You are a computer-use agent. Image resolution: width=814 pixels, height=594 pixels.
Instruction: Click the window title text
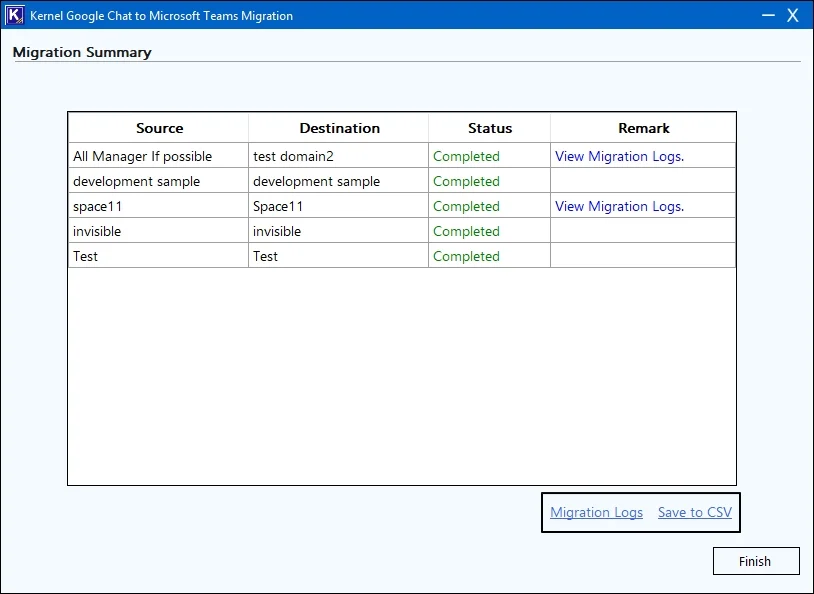[x=161, y=16]
